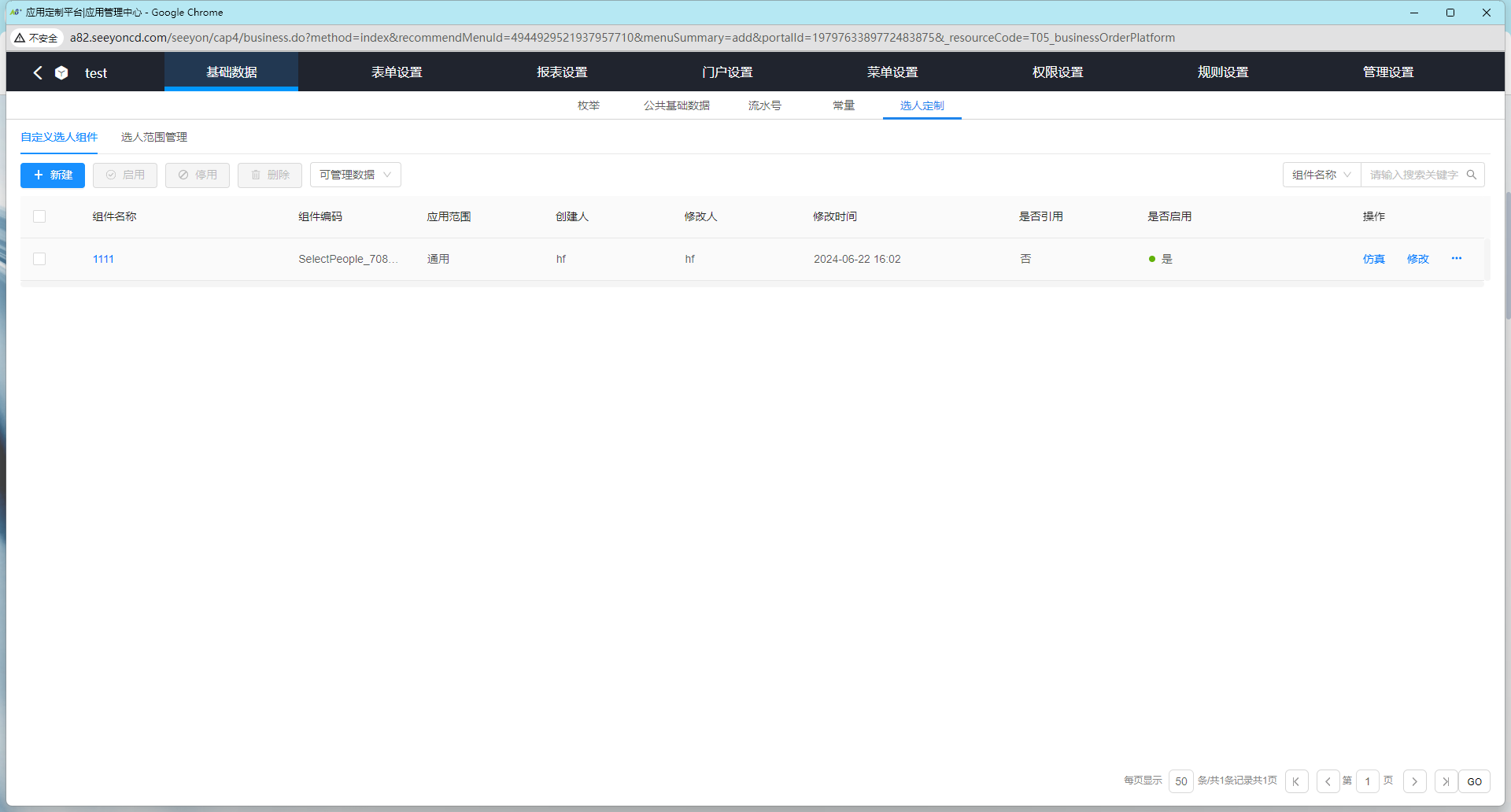Viewport: 1511px width, 812px height.
Task: Click the 修改 link for row 1111
Action: point(1417,259)
